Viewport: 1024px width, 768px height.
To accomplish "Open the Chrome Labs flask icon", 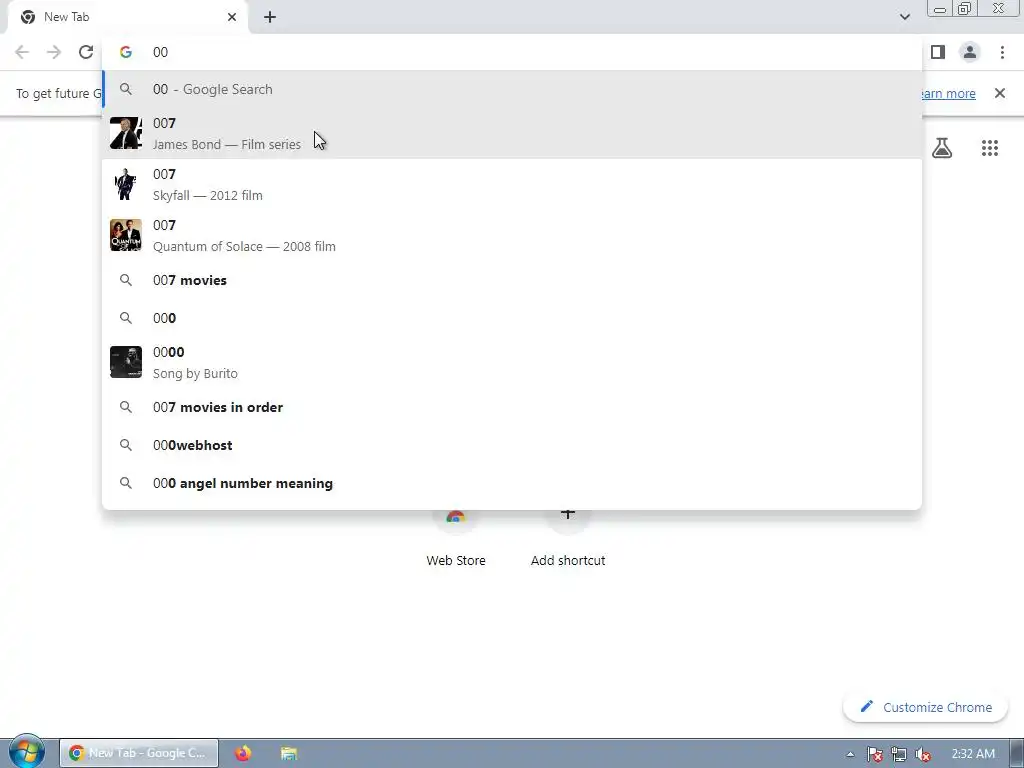I will point(942,148).
